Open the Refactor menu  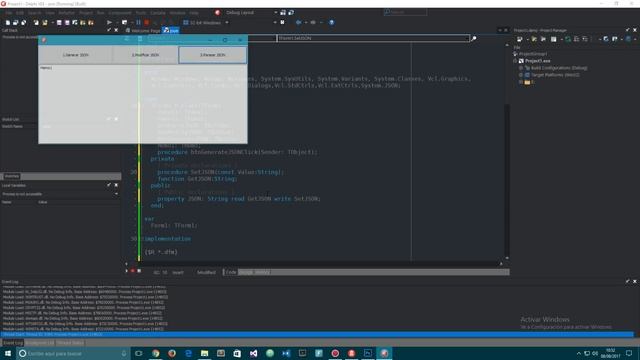[67, 13]
